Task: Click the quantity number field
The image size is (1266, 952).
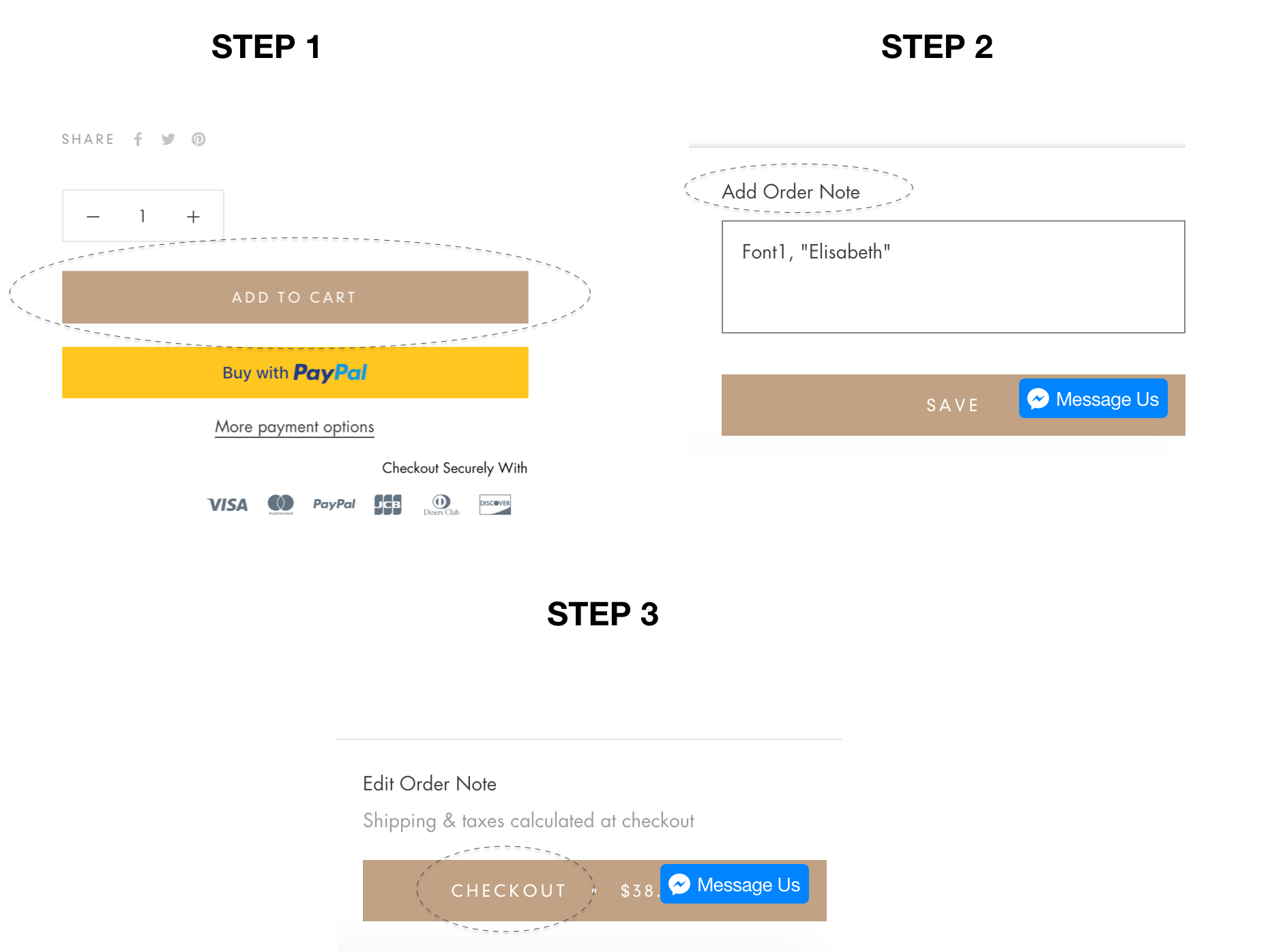Action: (x=143, y=216)
